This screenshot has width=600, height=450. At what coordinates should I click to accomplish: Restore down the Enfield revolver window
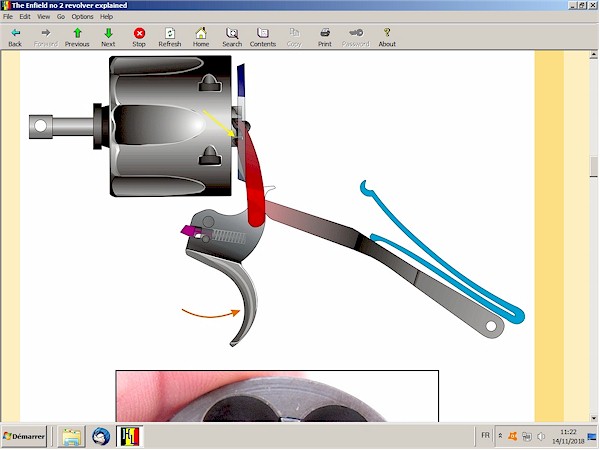[x=581, y=5]
